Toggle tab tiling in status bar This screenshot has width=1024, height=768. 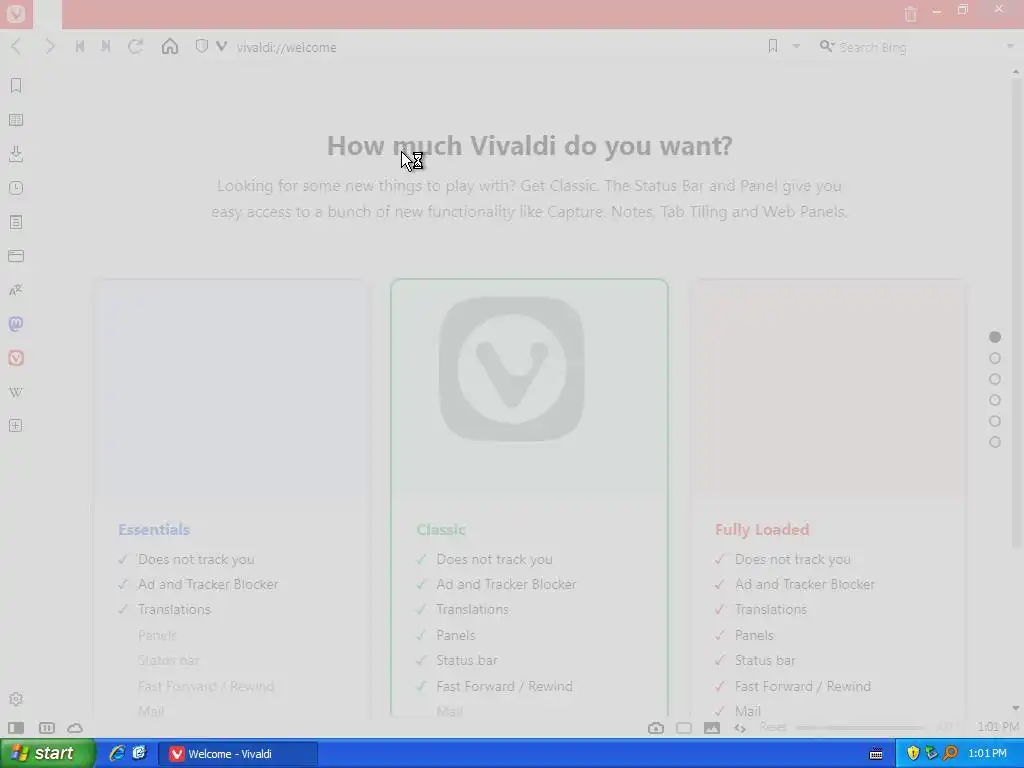(46, 728)
